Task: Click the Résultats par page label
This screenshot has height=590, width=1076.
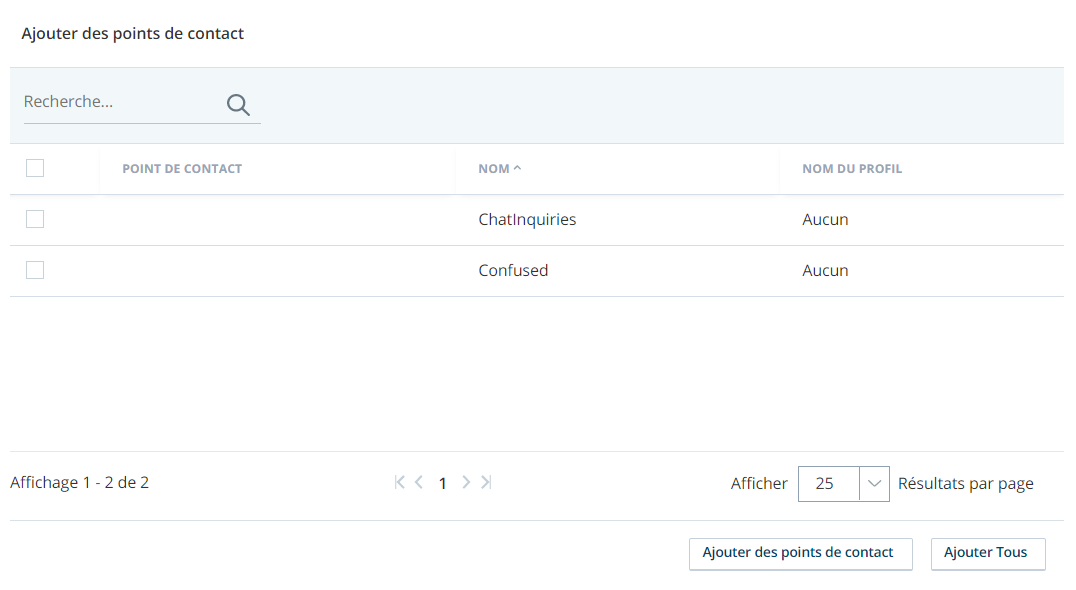Action: (x=966, y=484)
